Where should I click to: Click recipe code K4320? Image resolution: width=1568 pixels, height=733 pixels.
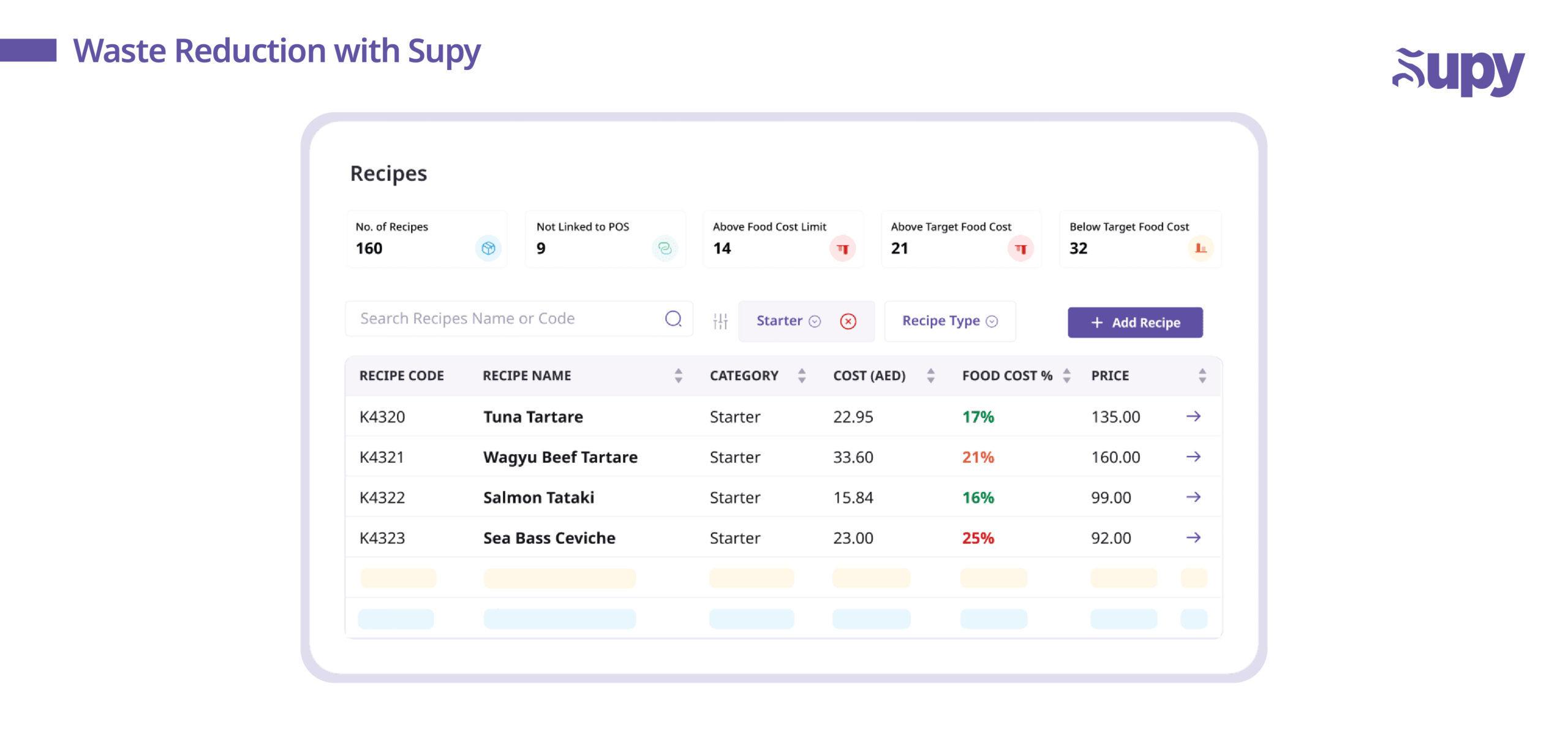(x=382, y=417)
